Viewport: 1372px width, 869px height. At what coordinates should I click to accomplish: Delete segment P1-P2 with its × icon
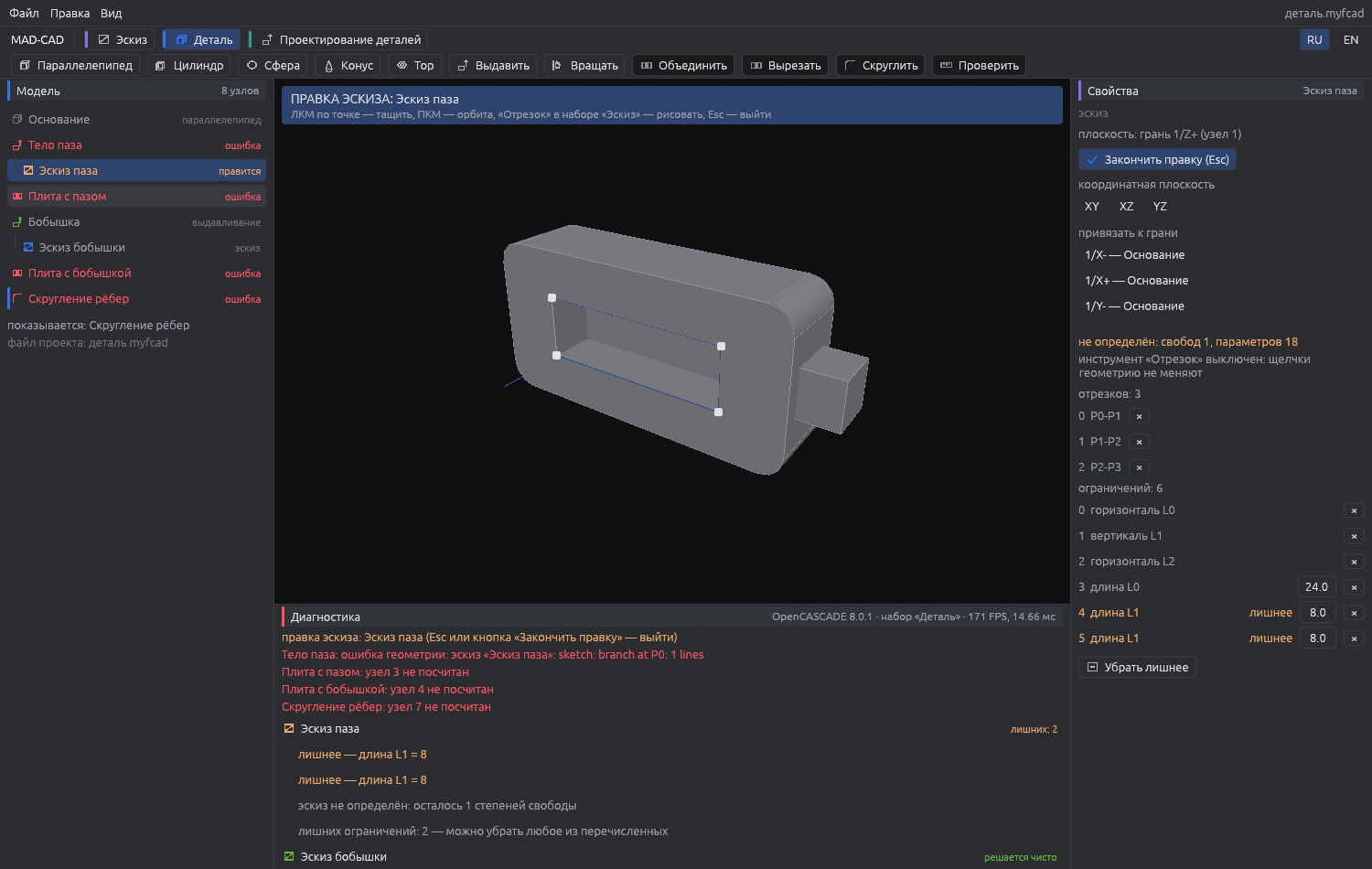click(1139, 442)
